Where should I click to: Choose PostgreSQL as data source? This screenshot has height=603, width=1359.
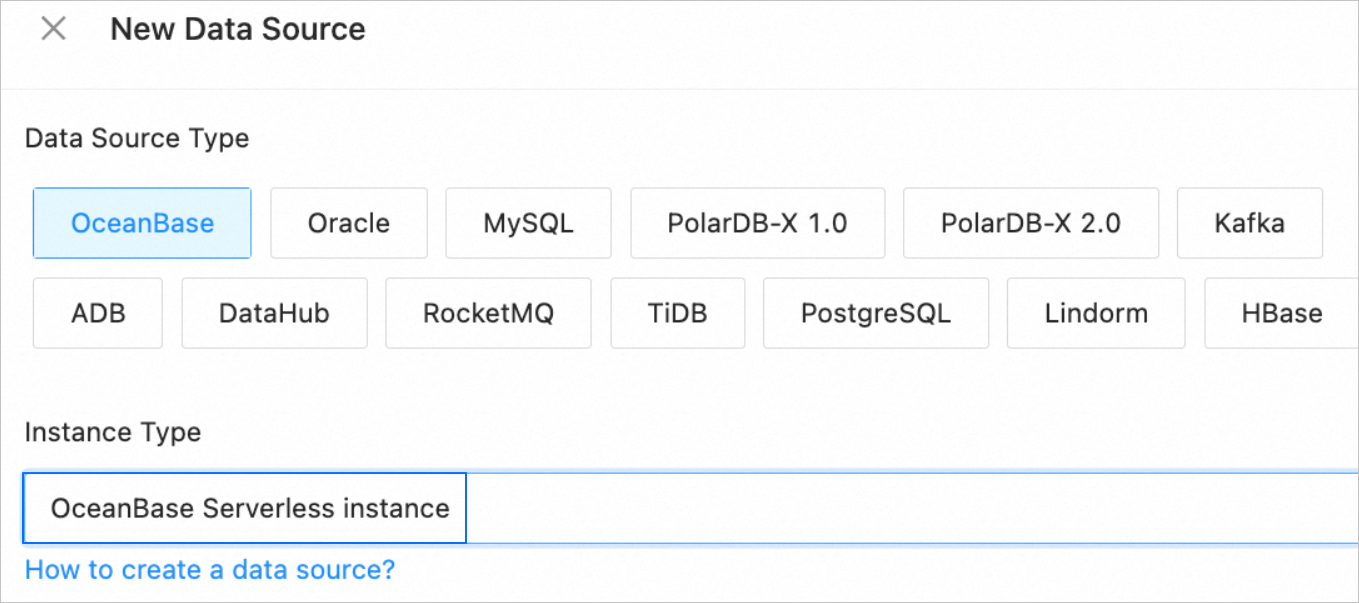[x=875, y=313]
